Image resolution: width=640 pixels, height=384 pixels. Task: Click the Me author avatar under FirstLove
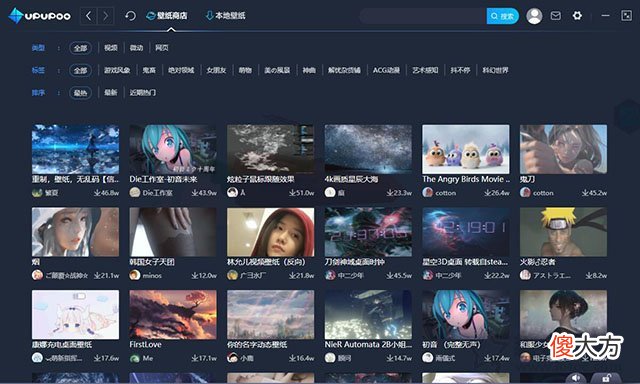(x=135, y=358)
